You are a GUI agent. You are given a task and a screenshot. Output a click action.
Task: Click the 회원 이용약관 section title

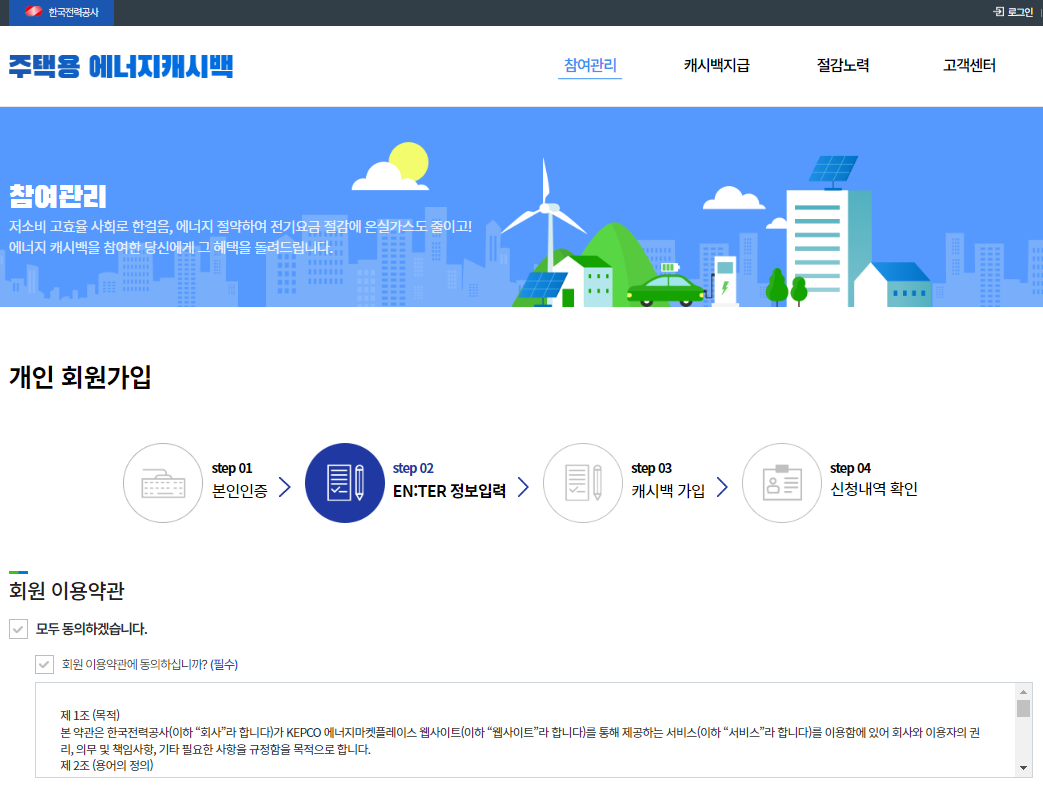(67, 591)
